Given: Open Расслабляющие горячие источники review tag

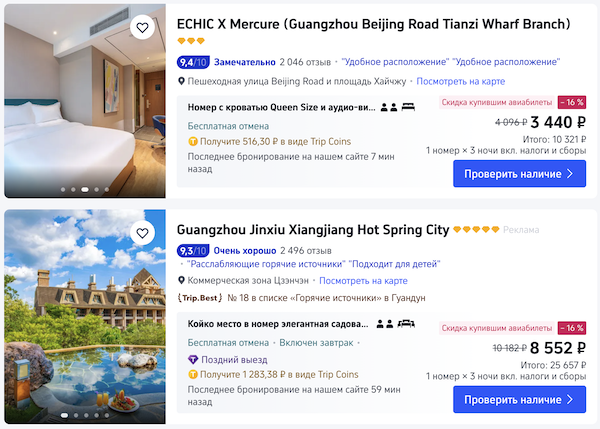Looking at the screenshot, I should tap(266, 264).
